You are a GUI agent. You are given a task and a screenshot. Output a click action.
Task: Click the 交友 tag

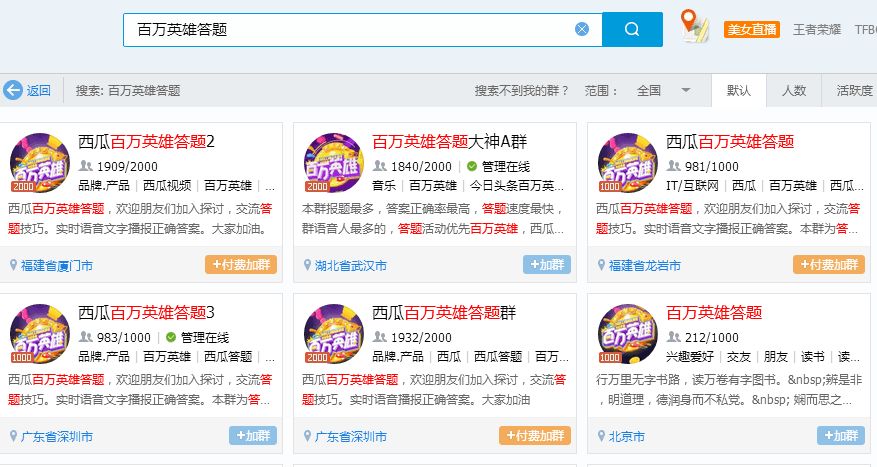[738, 357]
